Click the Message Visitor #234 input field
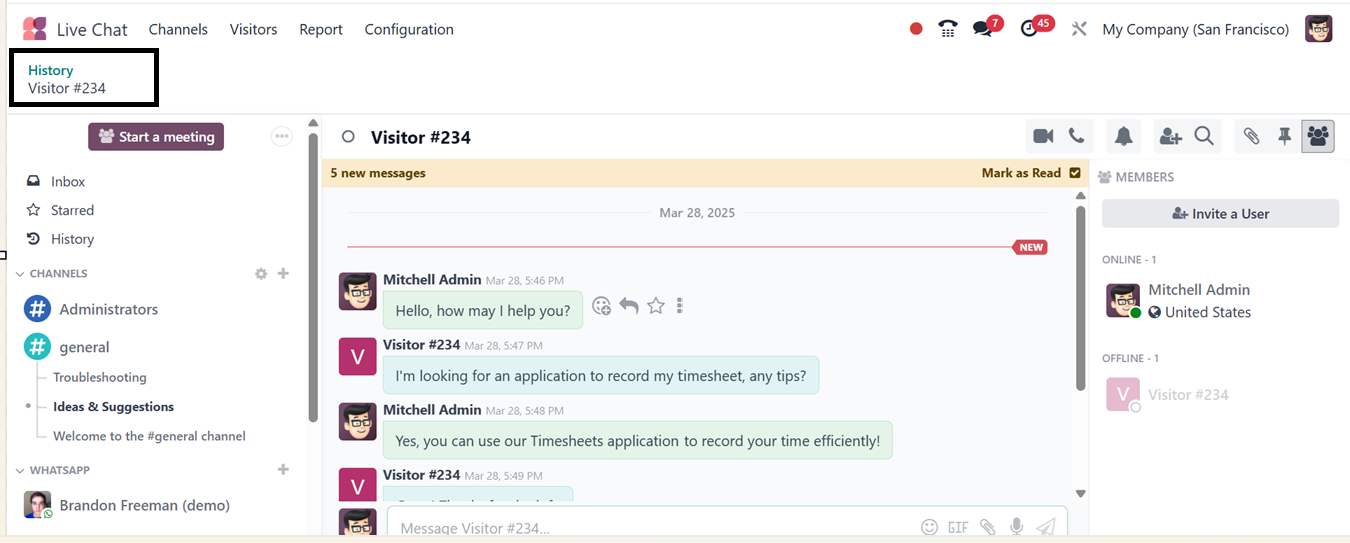Viewport: 1350px width, 543px height. [x=650, y=527]
